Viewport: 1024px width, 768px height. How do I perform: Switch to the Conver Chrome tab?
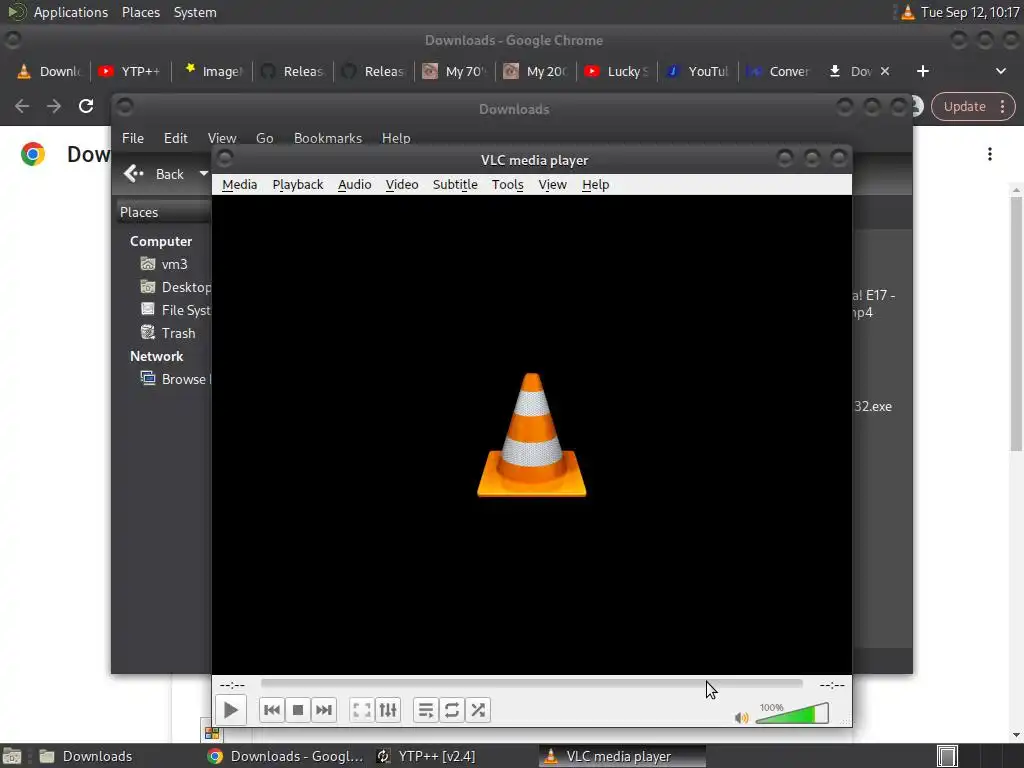pos(779,71)
